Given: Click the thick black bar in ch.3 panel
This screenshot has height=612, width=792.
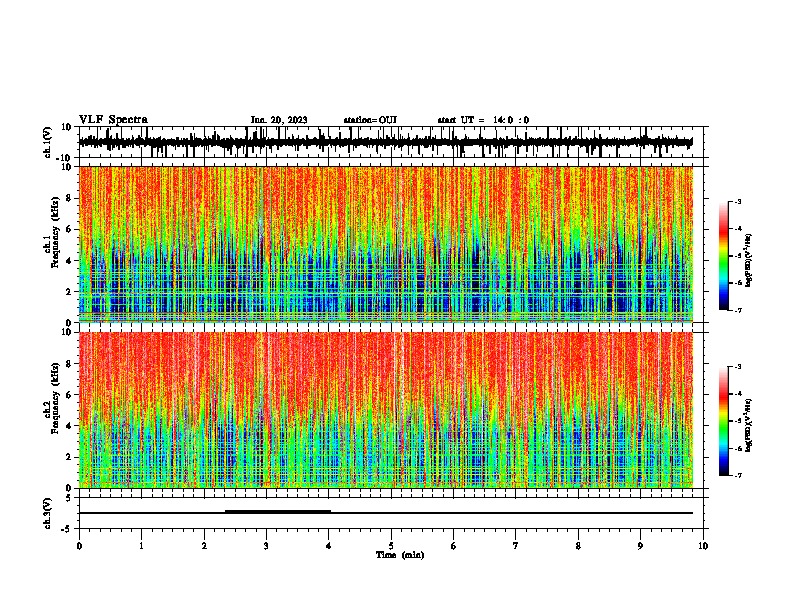Looking at the screenshot, I should tap(278, 512).
